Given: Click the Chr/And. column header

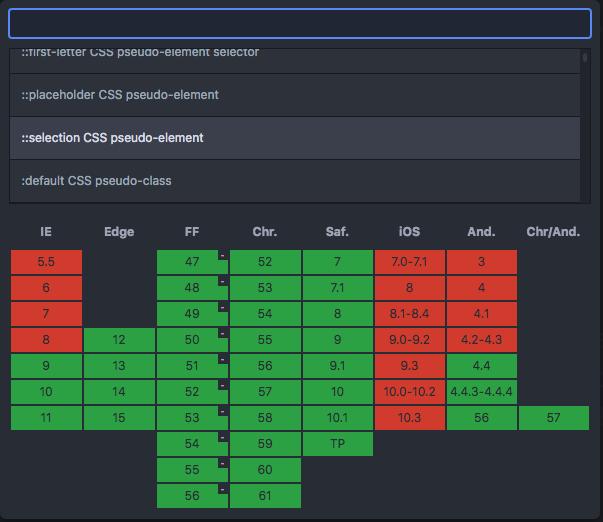Looking at the screenshot, I should pos(553,232).
